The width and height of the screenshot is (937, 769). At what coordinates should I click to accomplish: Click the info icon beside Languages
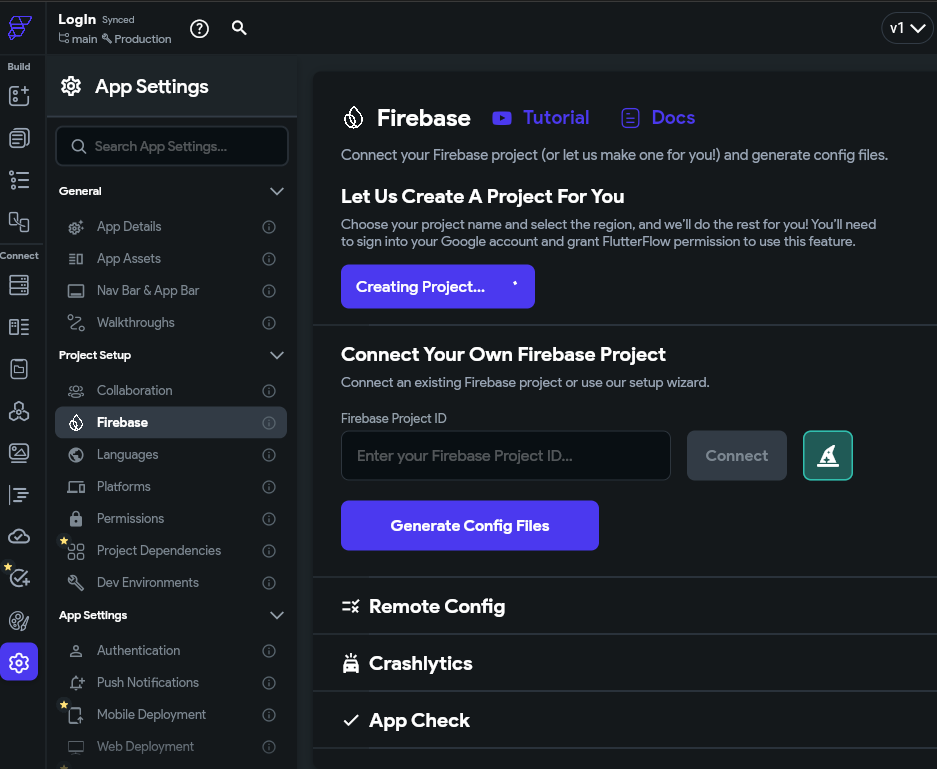[x=269, y=455]
